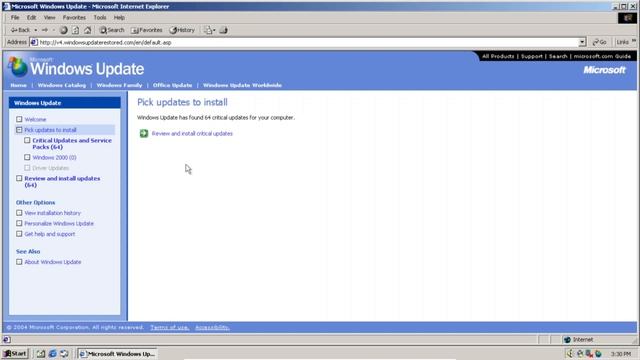Open the Mail button dropdown arrow
Viewport: 640px width, 360px height.
(214, 30)
